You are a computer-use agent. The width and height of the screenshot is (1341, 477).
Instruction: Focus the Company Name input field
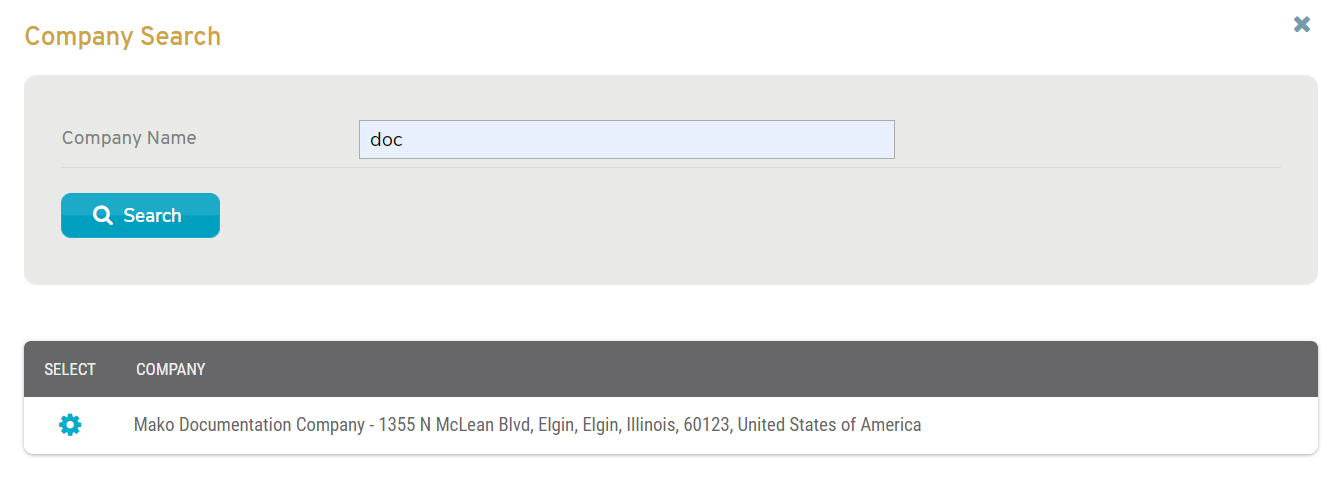pyautogui.click(x=626, y=140)
